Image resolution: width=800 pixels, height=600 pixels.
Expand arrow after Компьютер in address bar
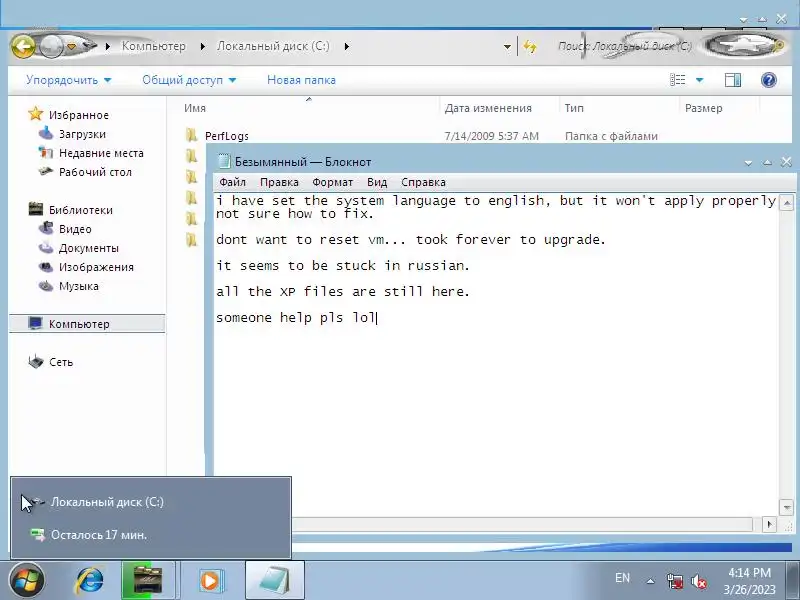[x=203, y=46]
